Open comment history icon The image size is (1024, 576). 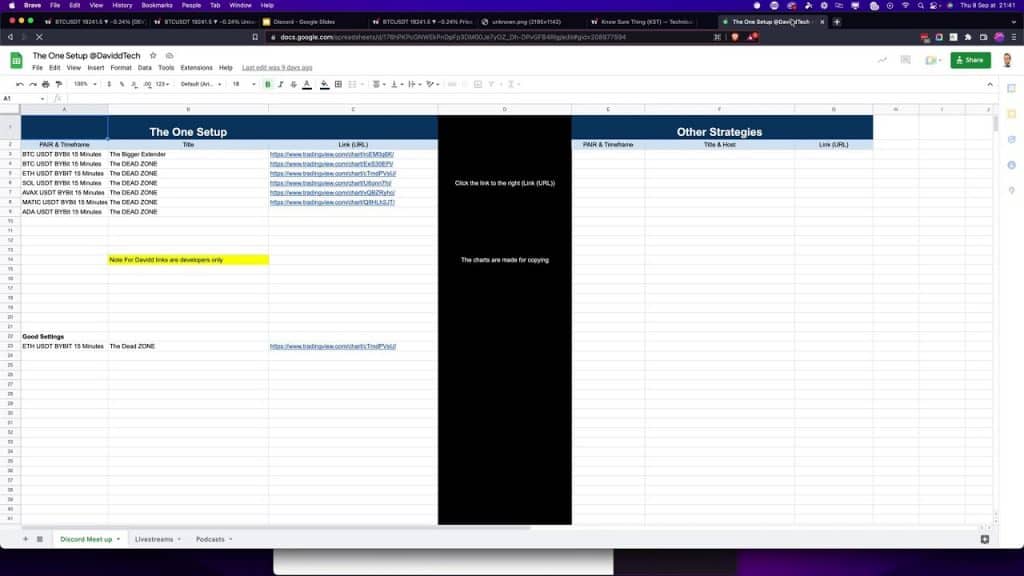tap(905, 60)
